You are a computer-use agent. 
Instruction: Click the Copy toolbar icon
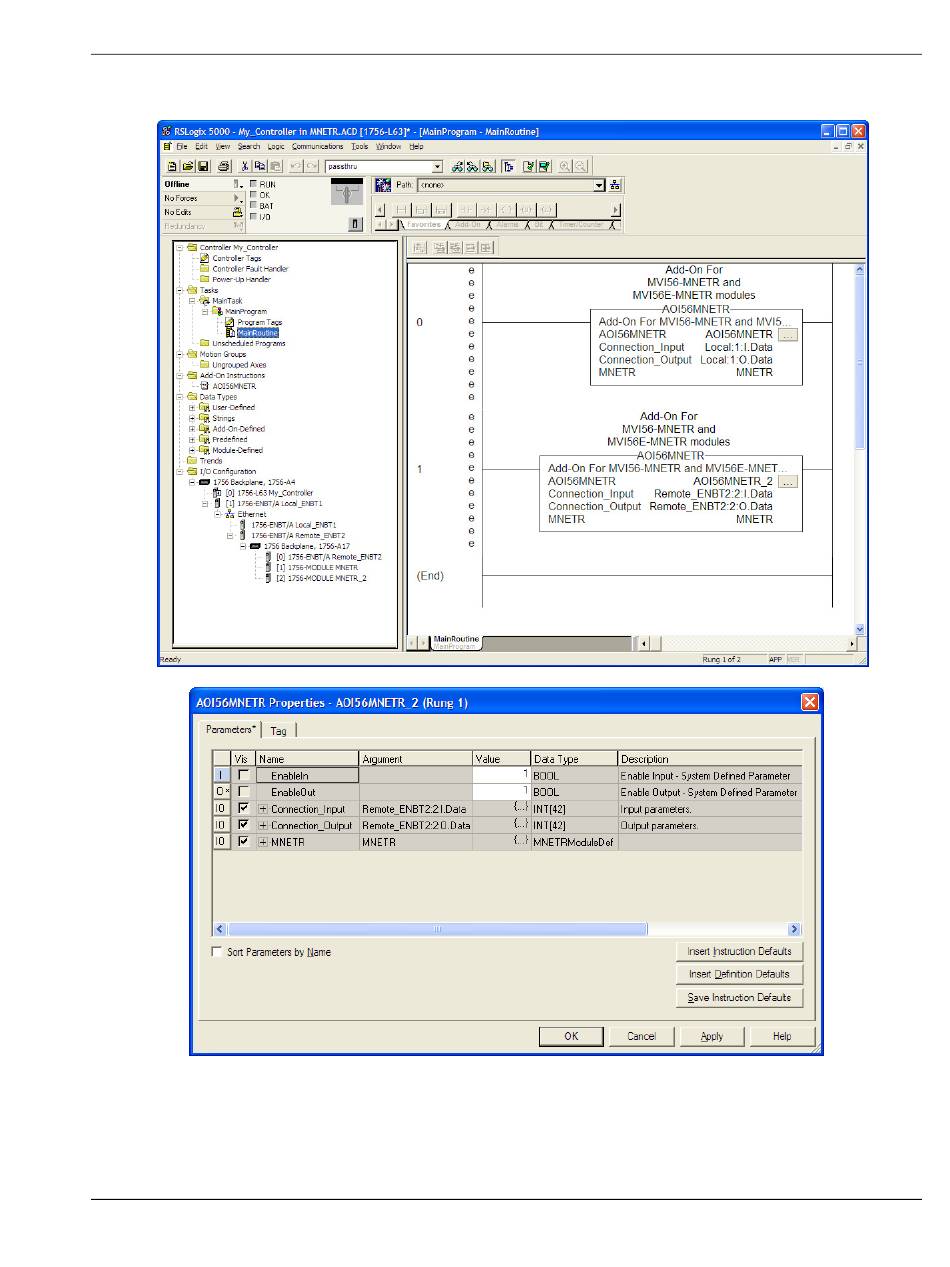[260, 166]
